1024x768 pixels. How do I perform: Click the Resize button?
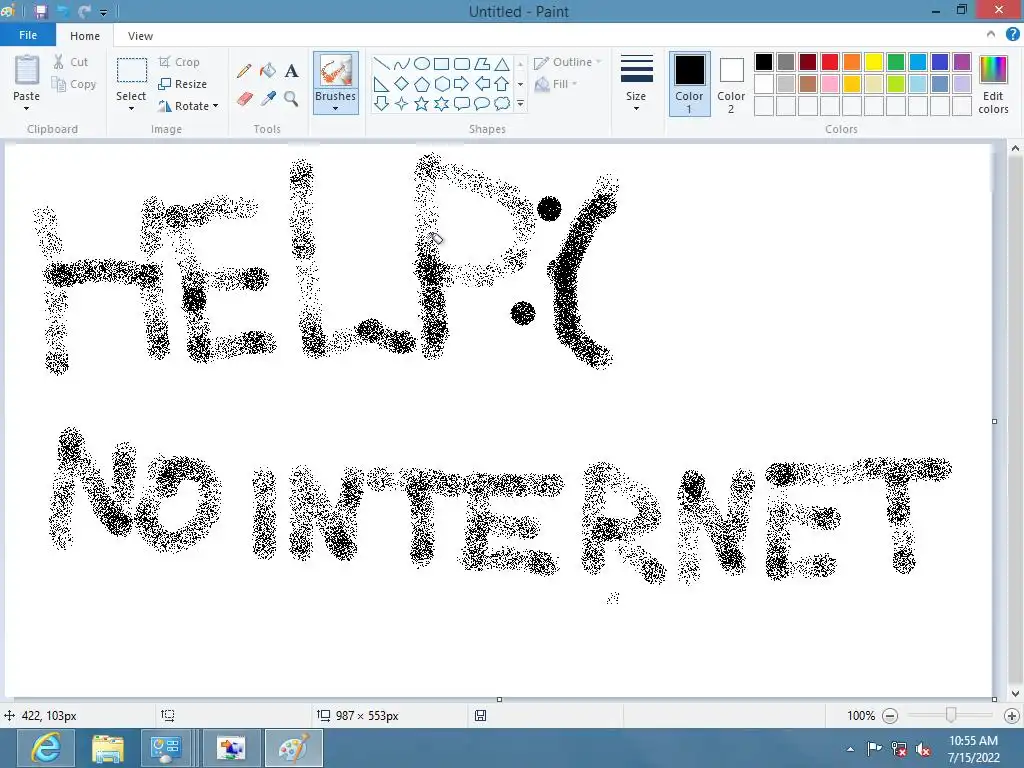[183, 84]
